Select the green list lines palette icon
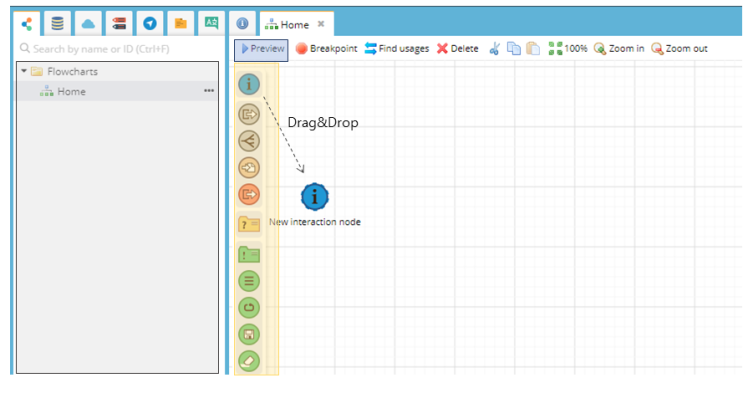The width and height of the screenshot is (743, 393). (x=249, y=281)
